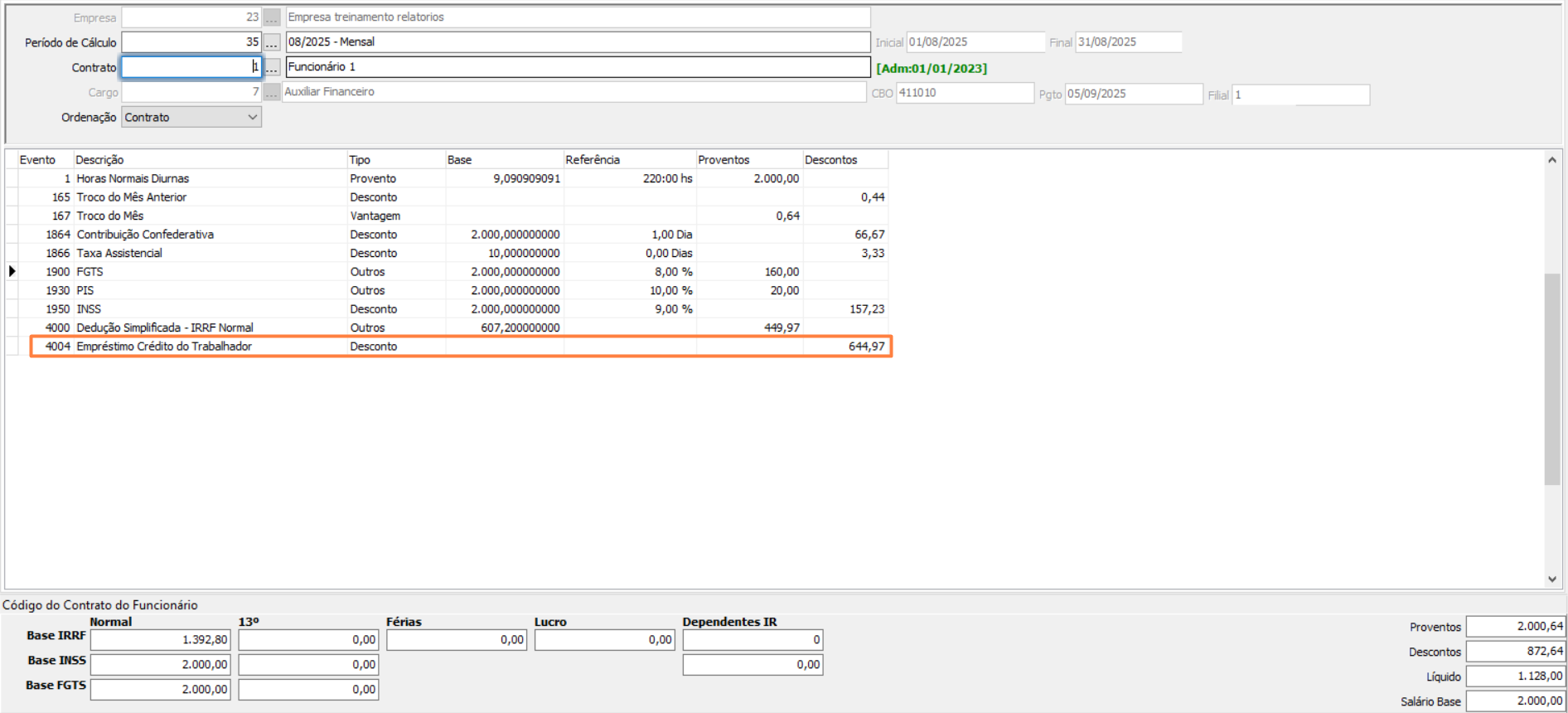
Task: Open Cargo lookup ellipsis button
Action: click(272, 92)
